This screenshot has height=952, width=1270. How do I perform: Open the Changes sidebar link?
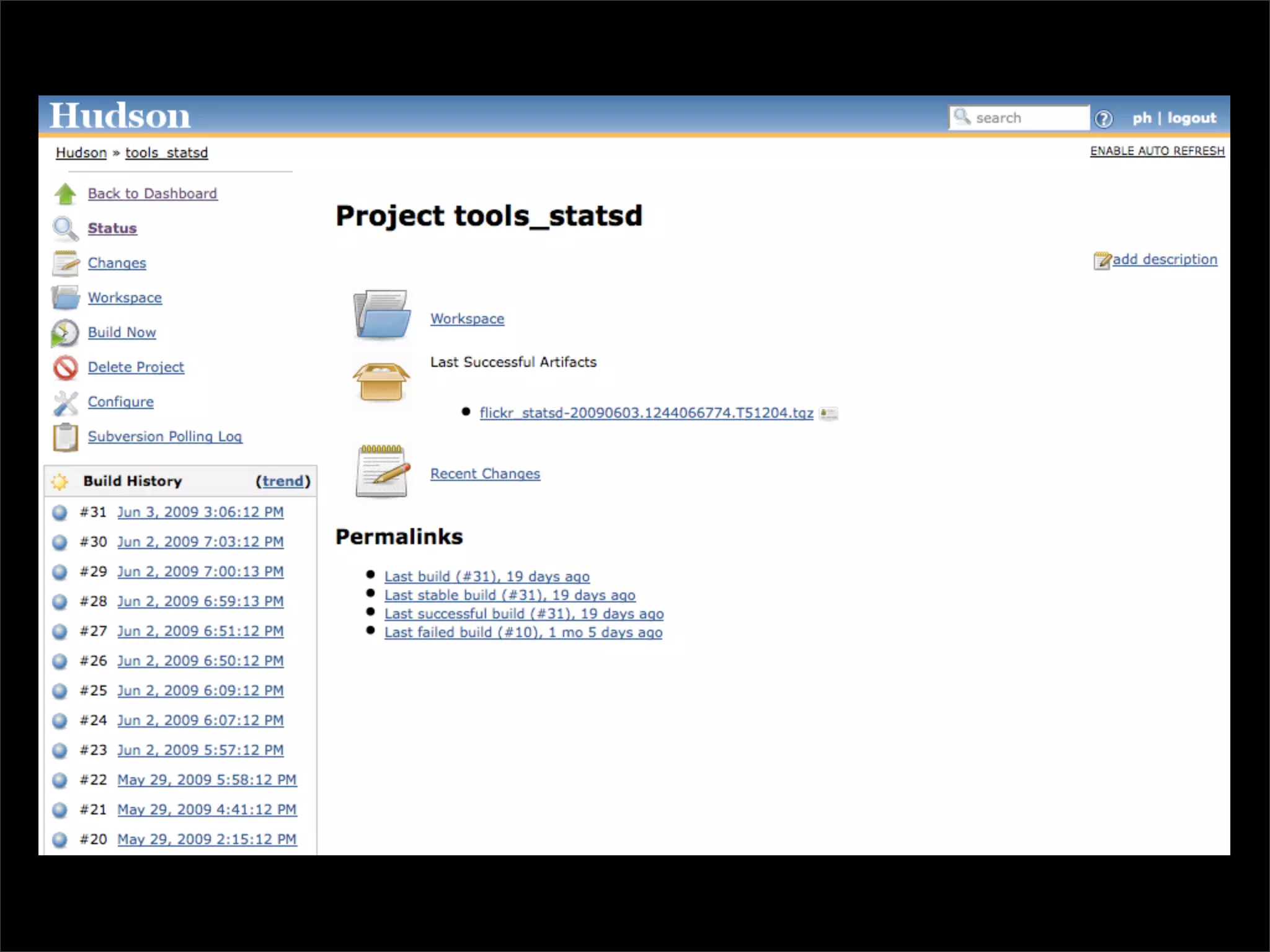pos(117,263)
